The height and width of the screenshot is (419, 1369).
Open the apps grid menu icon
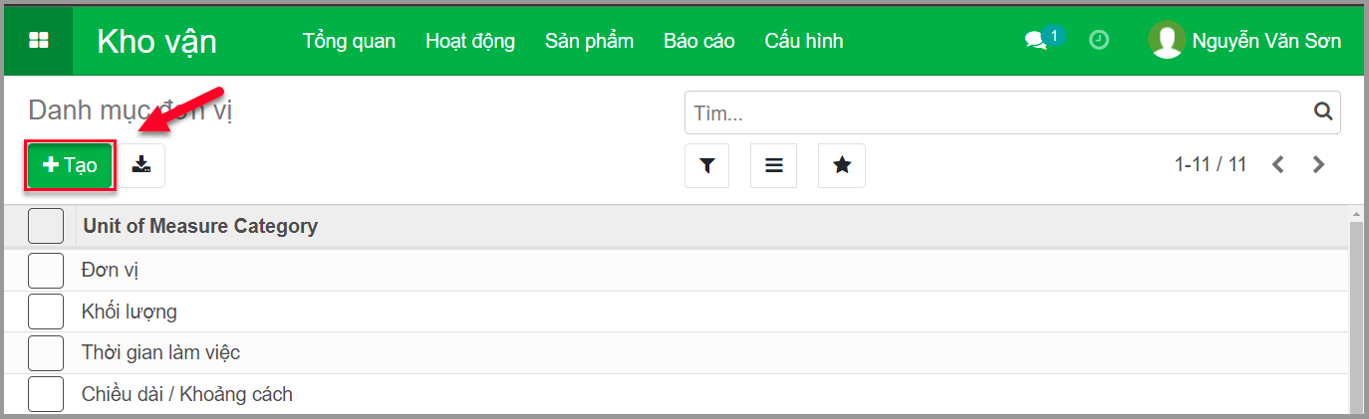point(38,41)
